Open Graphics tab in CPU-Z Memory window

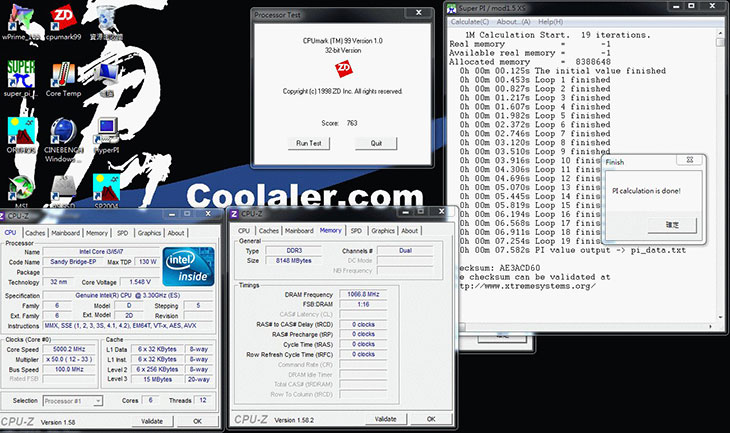tap(383, 231)
